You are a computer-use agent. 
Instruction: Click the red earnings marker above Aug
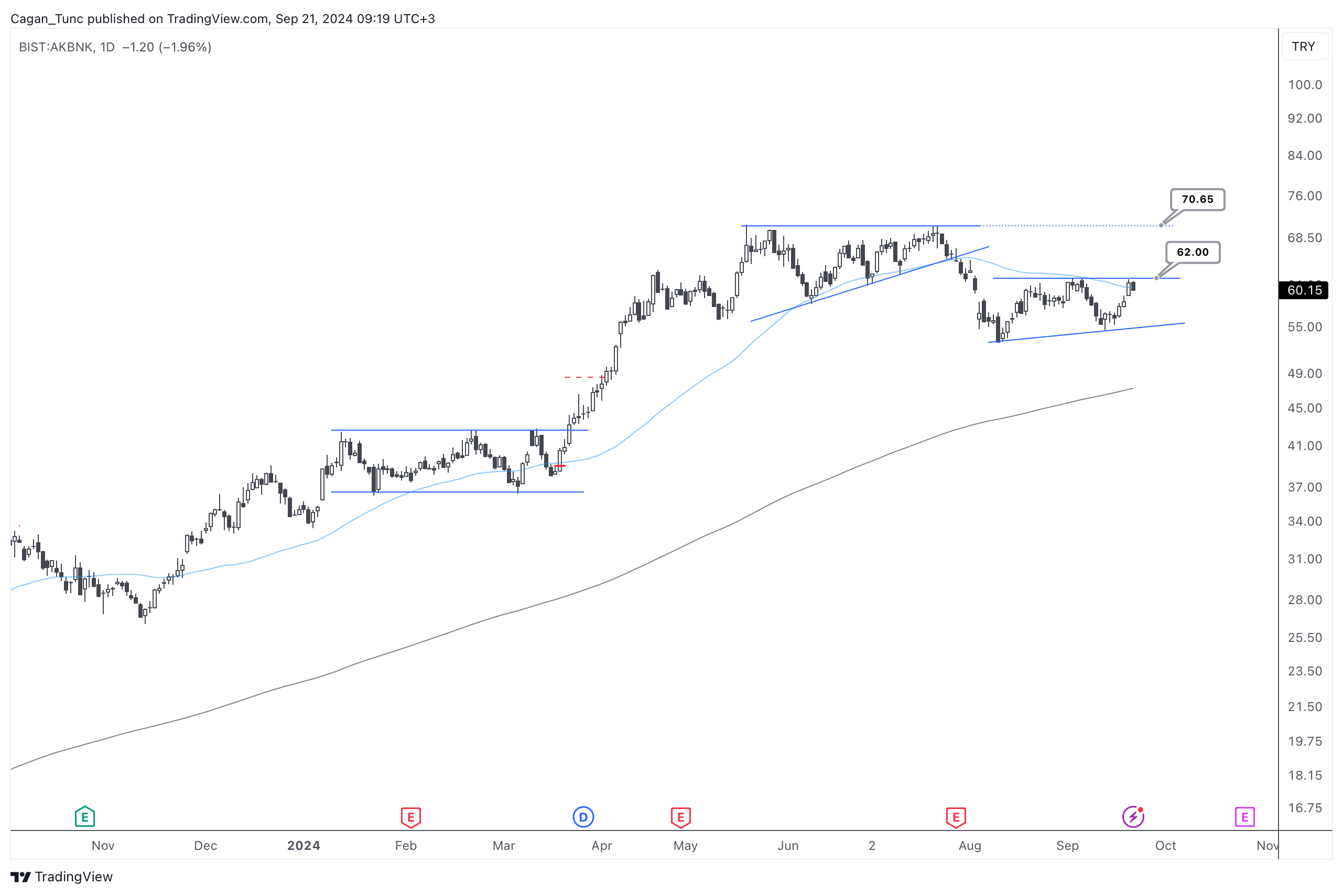point(956,817)
